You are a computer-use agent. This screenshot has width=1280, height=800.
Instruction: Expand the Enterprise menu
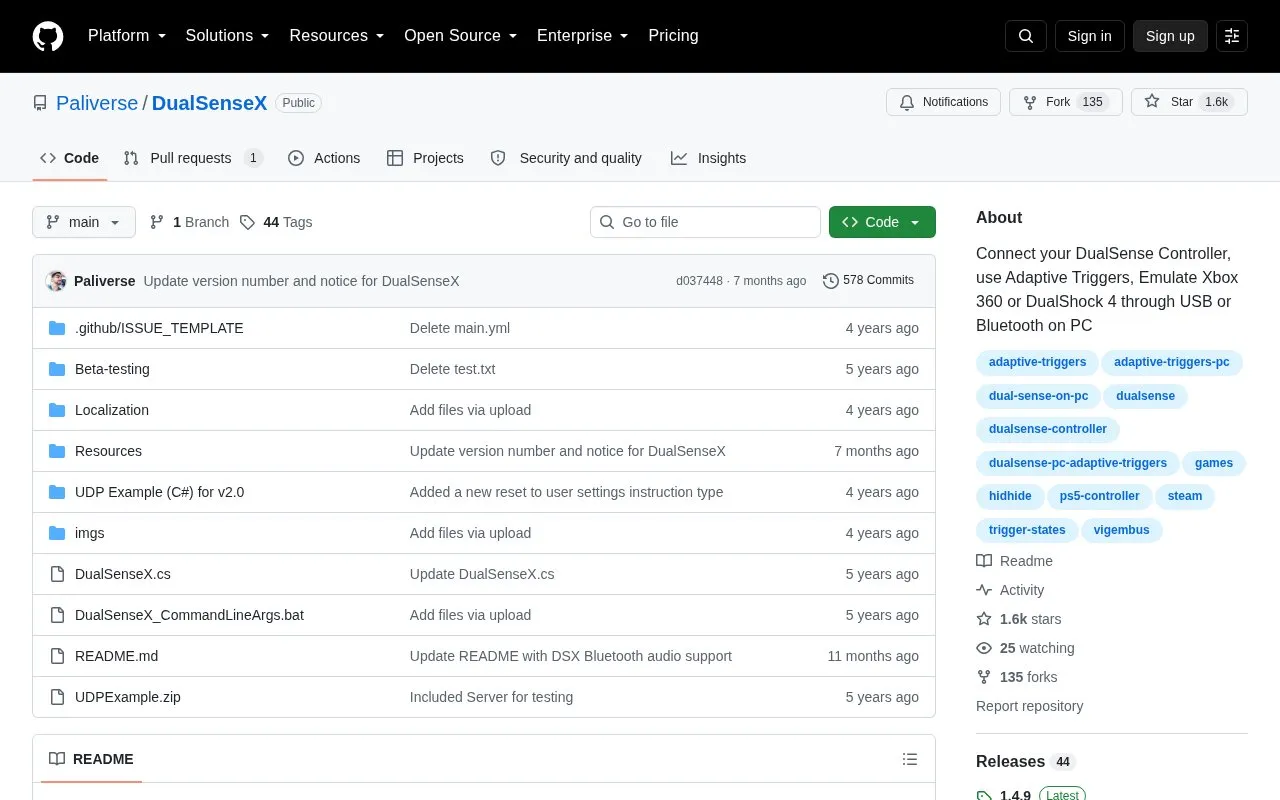pyautogui.click(x=583, y=36)
